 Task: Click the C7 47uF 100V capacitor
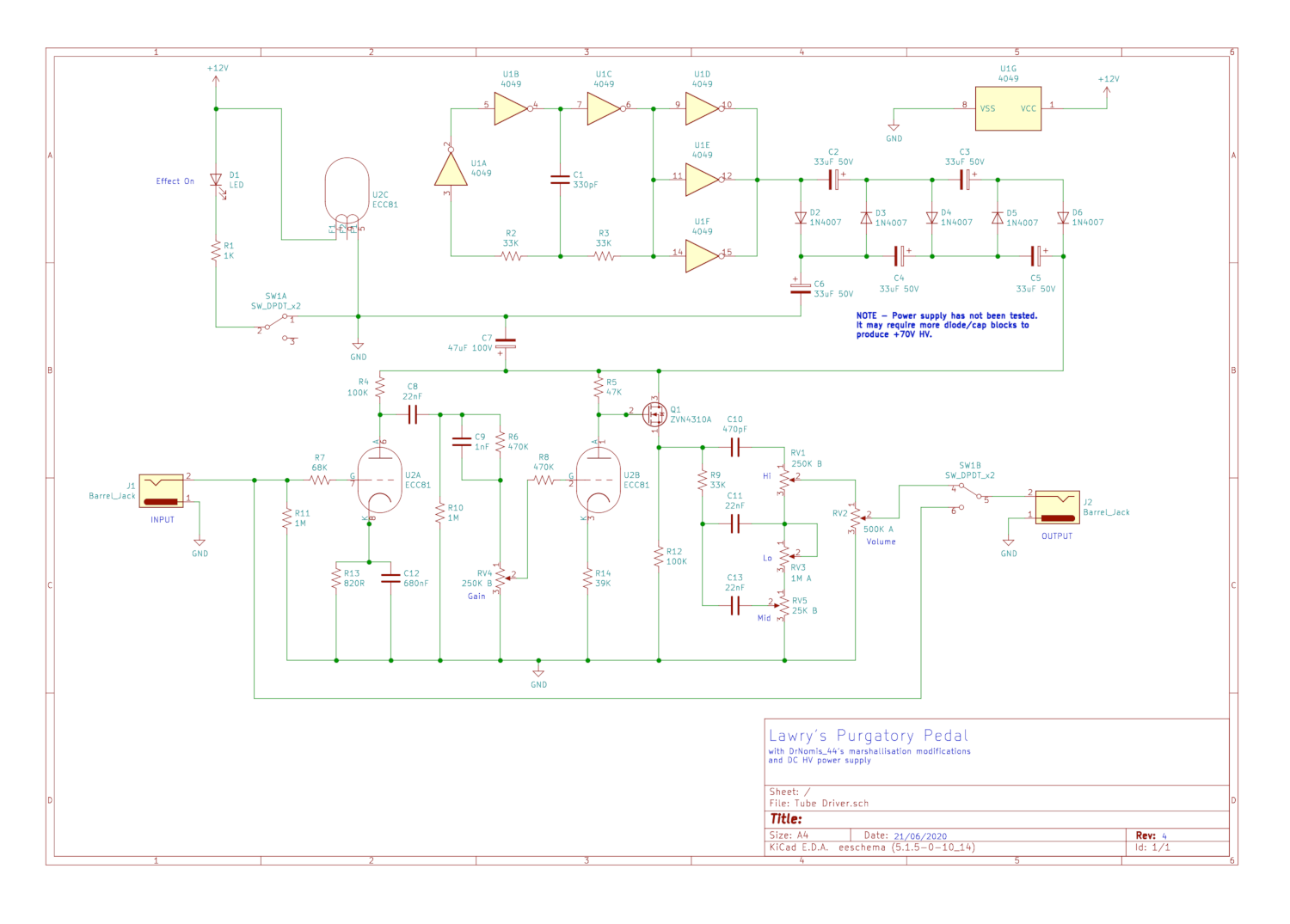pyautogui.click(x=506, y=343)
